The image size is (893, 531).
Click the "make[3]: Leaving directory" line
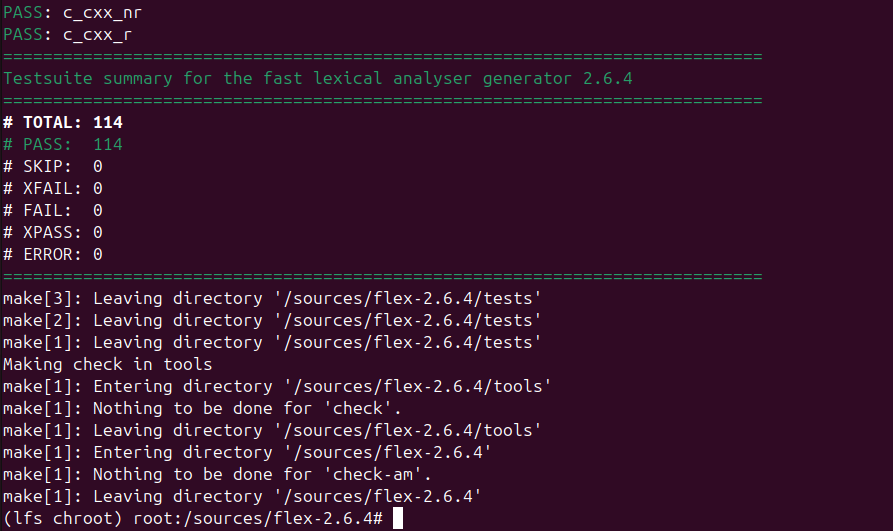(x=272, y=298)
